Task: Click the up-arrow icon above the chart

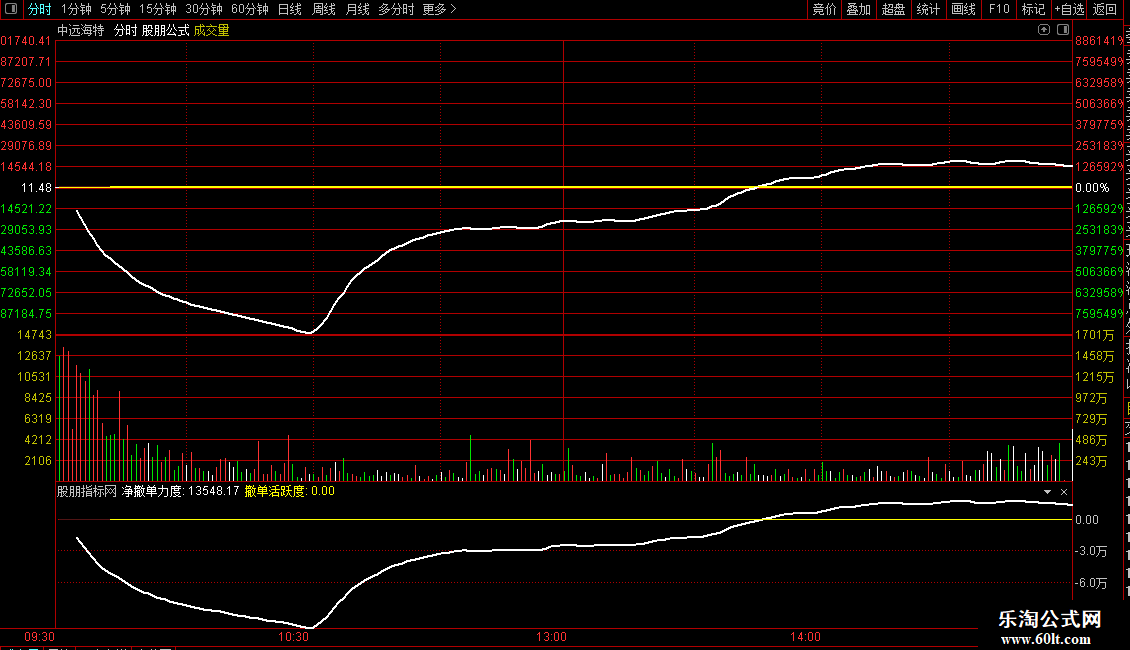Action: coord(1044,30)
